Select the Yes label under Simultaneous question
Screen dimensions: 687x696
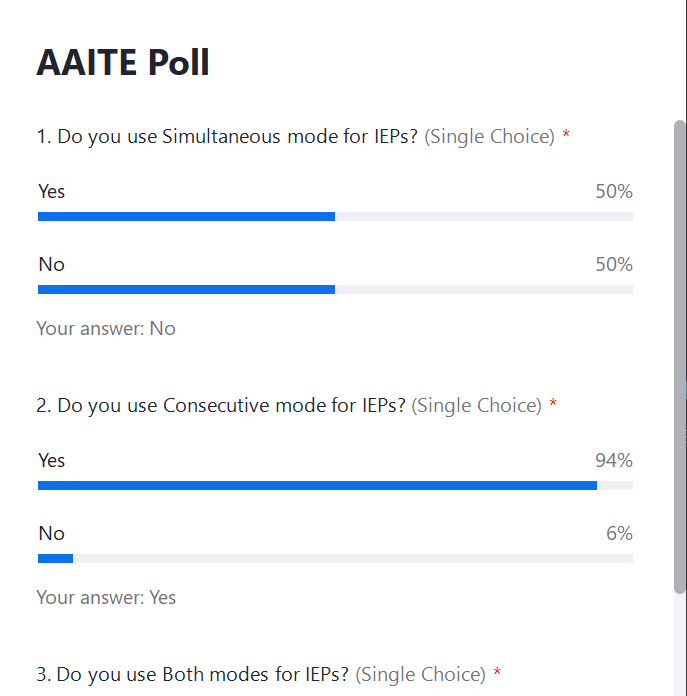(x=52, y=191)
